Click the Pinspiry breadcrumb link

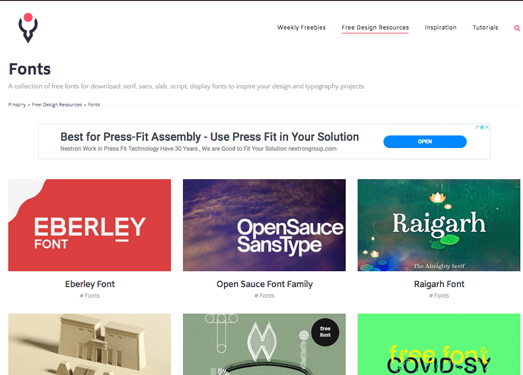(x=17, y=104)
